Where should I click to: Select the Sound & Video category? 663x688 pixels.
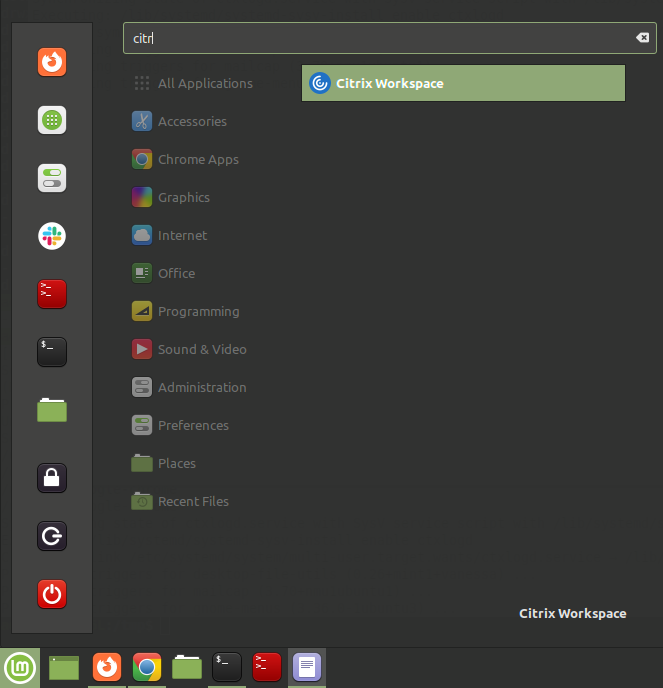point(189,349)
